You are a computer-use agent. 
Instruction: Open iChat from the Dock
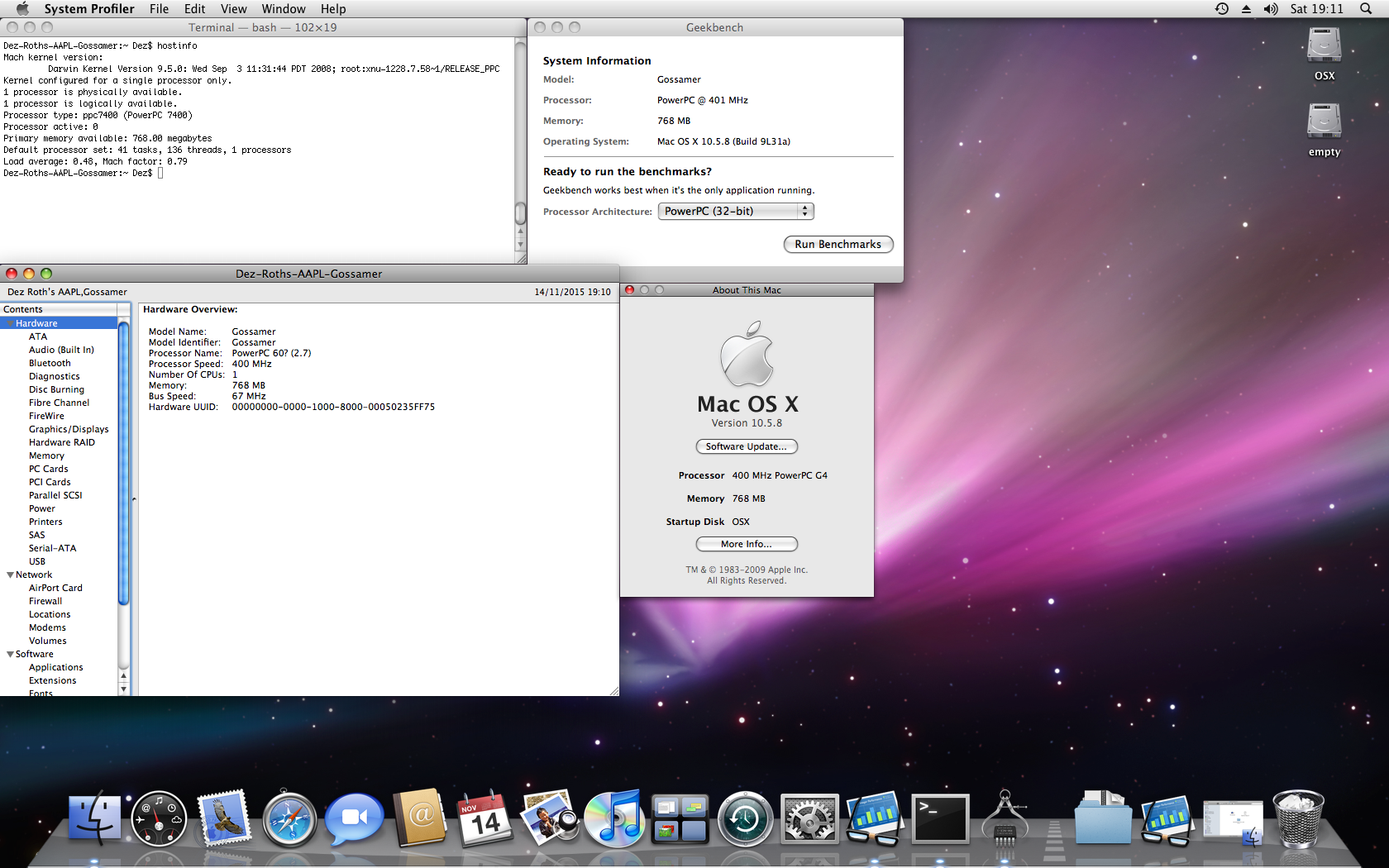coord(355,819)
